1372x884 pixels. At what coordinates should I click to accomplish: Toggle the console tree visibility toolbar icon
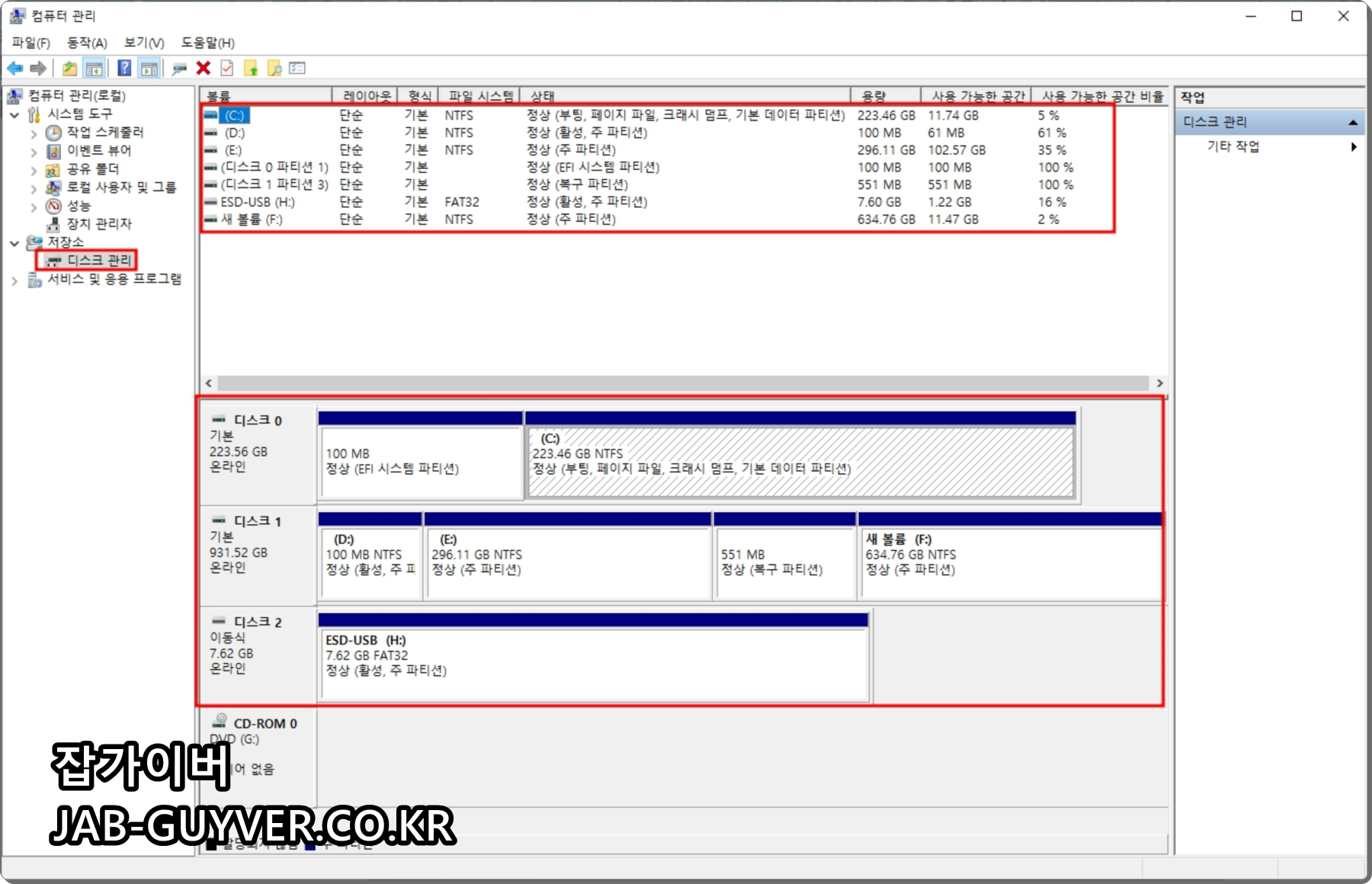coord(94,68)
